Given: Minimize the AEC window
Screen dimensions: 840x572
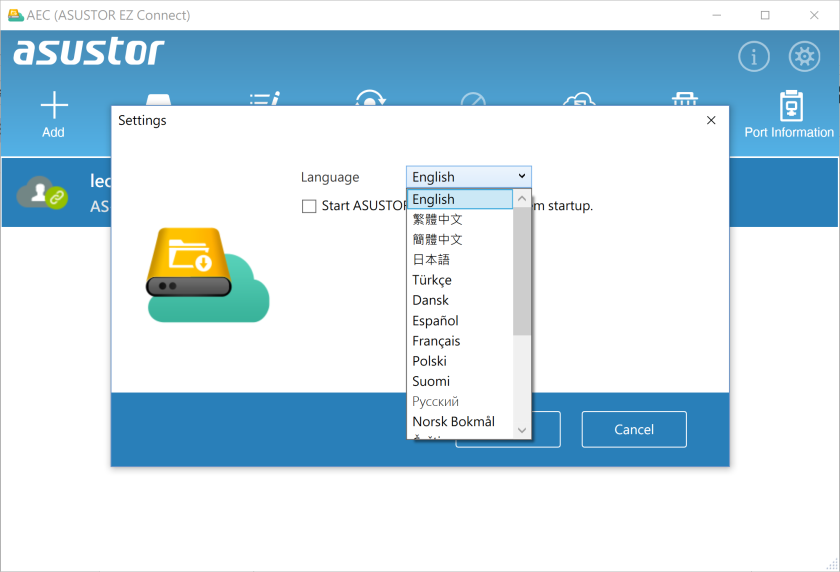Looking at the screenshot, I should (716, 16).
